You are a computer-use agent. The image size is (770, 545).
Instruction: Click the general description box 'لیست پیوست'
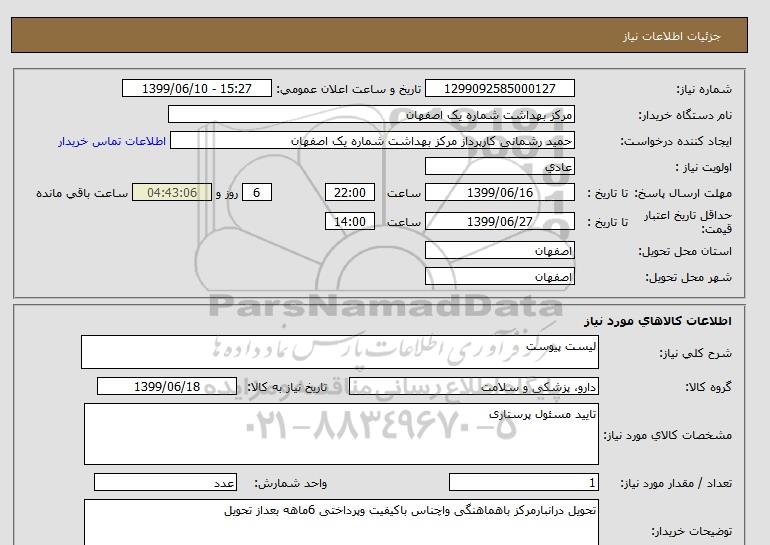(340, 352)
